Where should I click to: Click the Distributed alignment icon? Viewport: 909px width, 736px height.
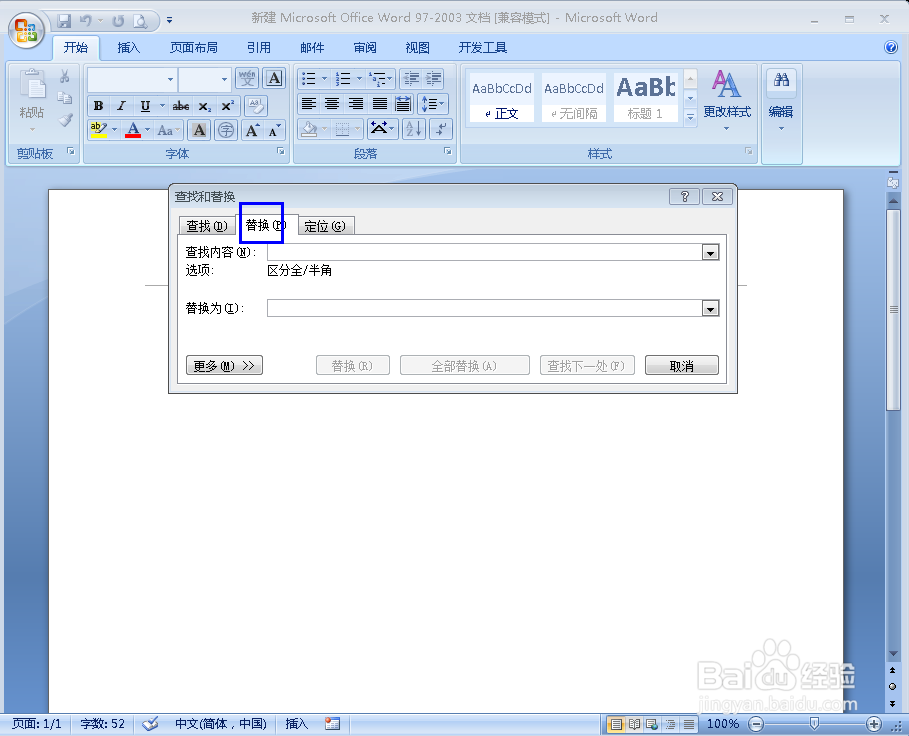[x=403, y=104]
